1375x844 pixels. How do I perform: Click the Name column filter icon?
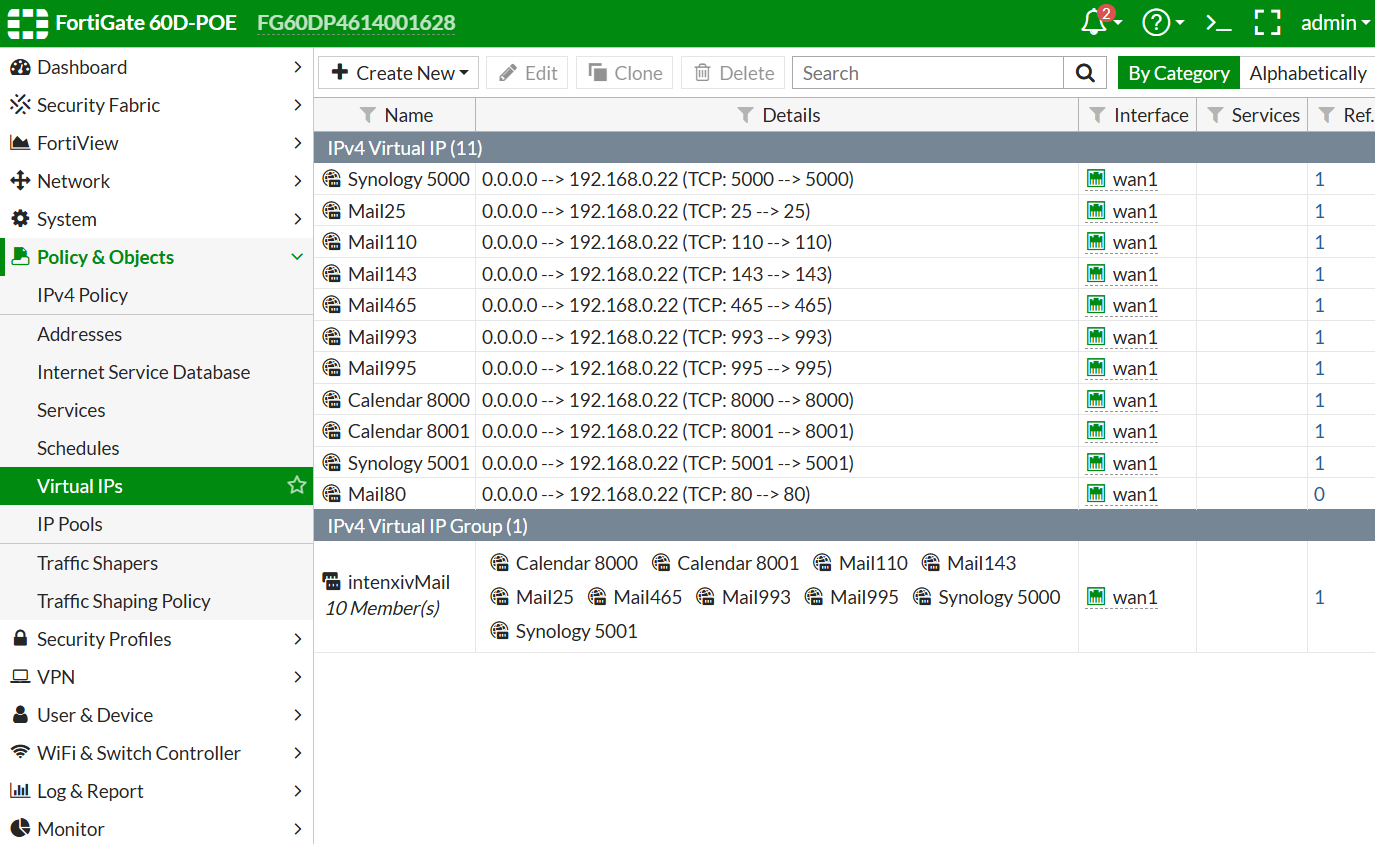pos(367,115)
